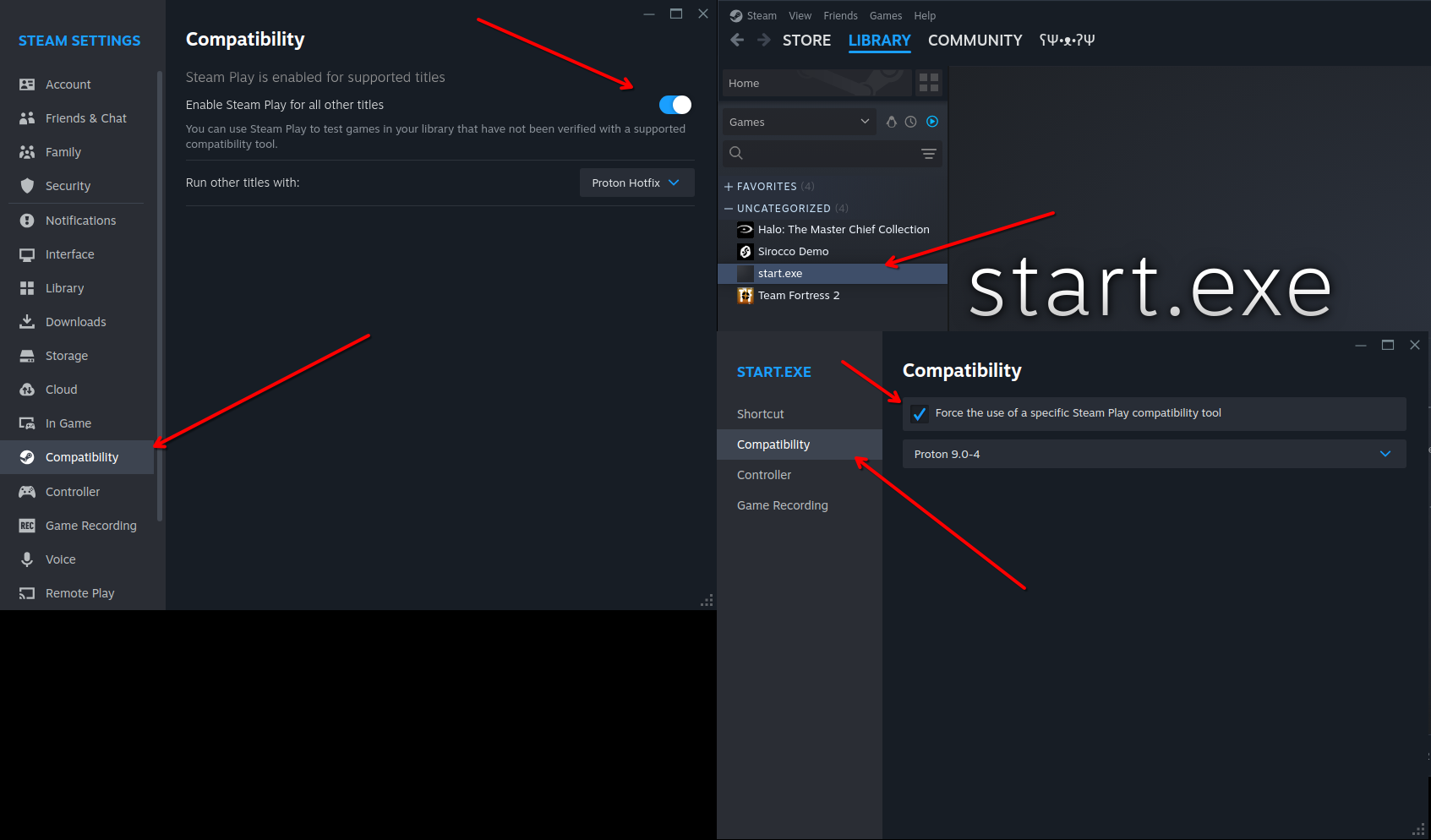Open the Friends menu
The image size is (1431, 840).
(x=840, y=16)
